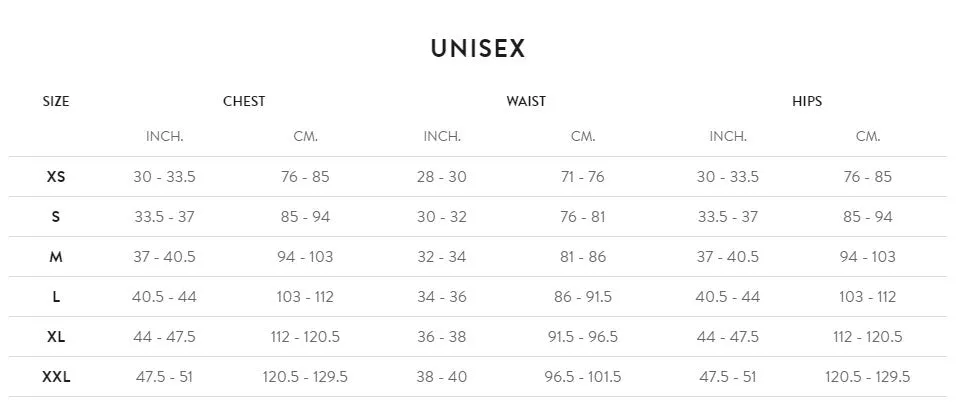Select the M size row label
The image size is (963, 420).
[56, 257]
